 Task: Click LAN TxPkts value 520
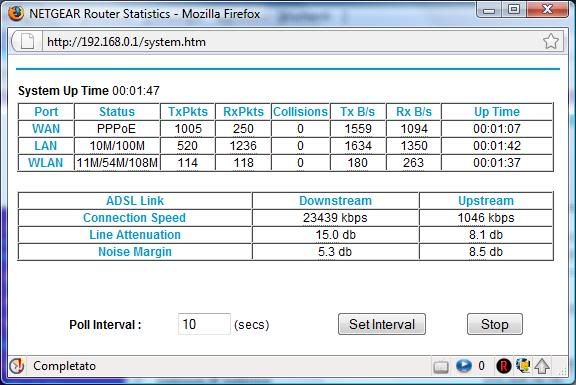(187, 145)
